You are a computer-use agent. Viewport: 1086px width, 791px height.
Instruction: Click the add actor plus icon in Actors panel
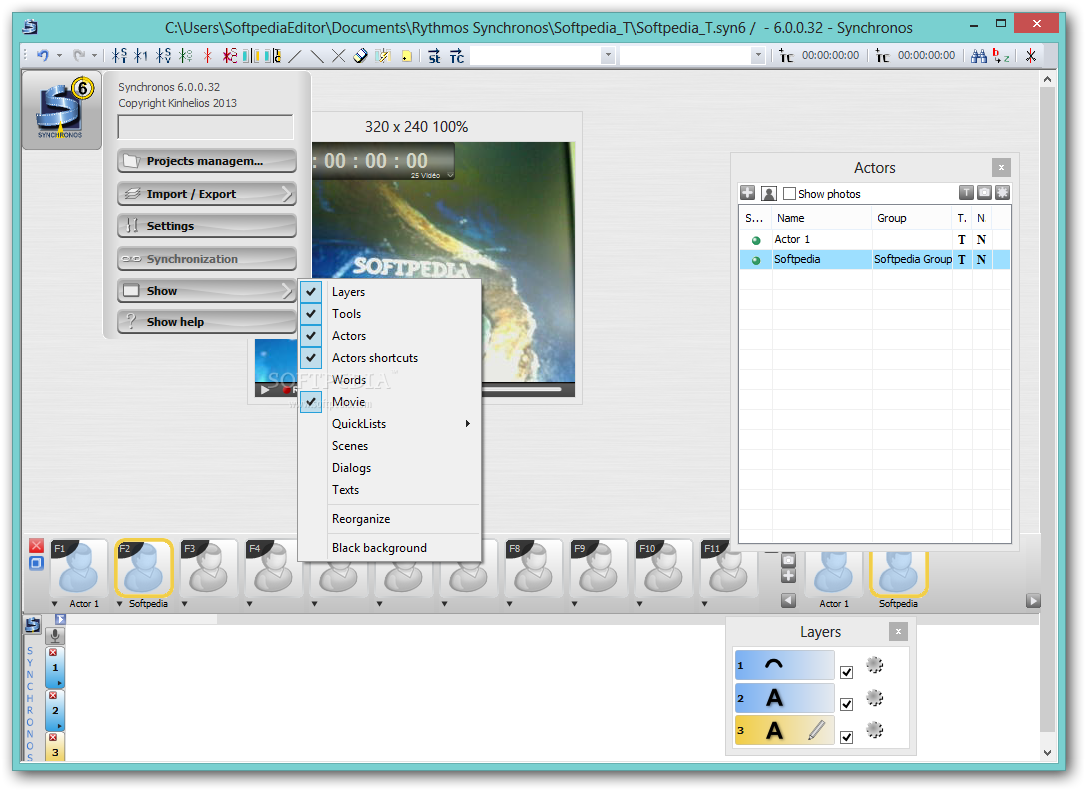[747, 193]
